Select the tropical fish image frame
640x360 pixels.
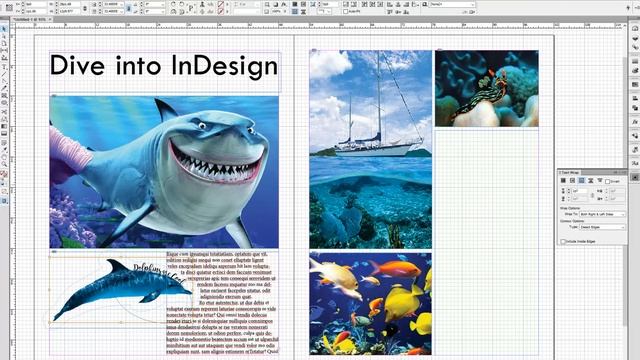tap(370, 304)
